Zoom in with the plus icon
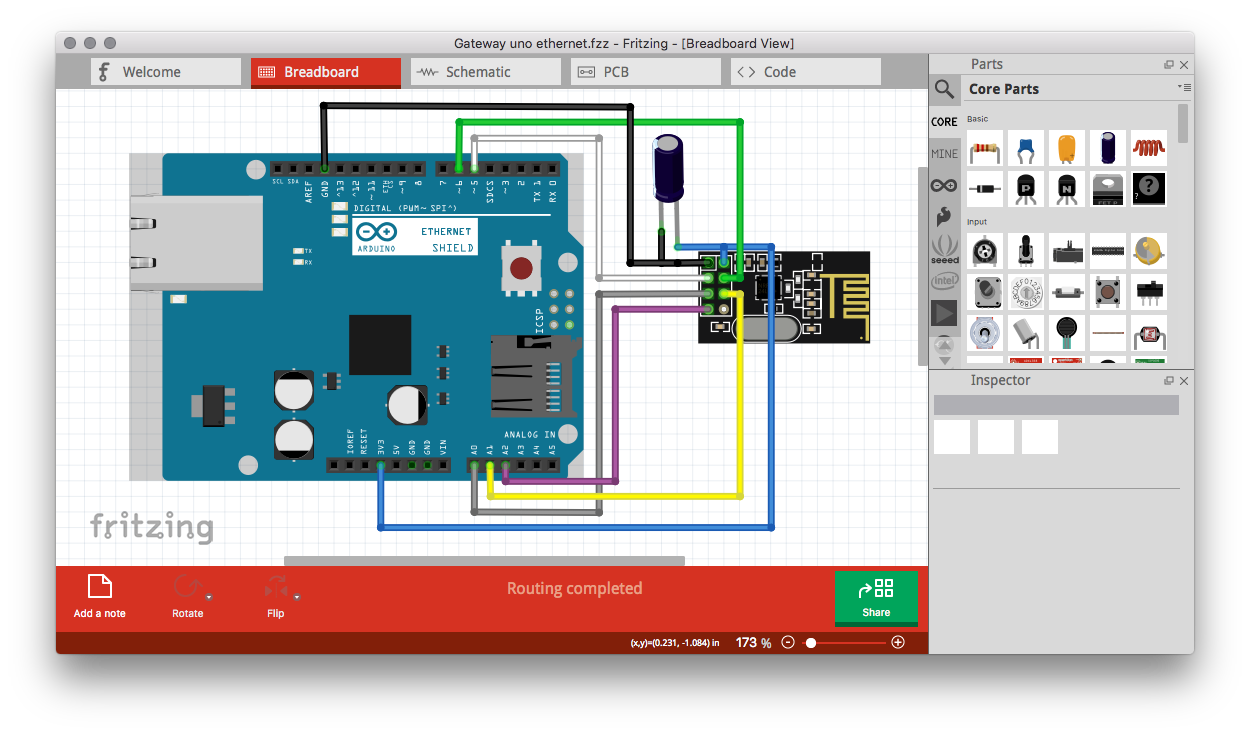Screen dimensions: 1250x734 pos(898,642)
